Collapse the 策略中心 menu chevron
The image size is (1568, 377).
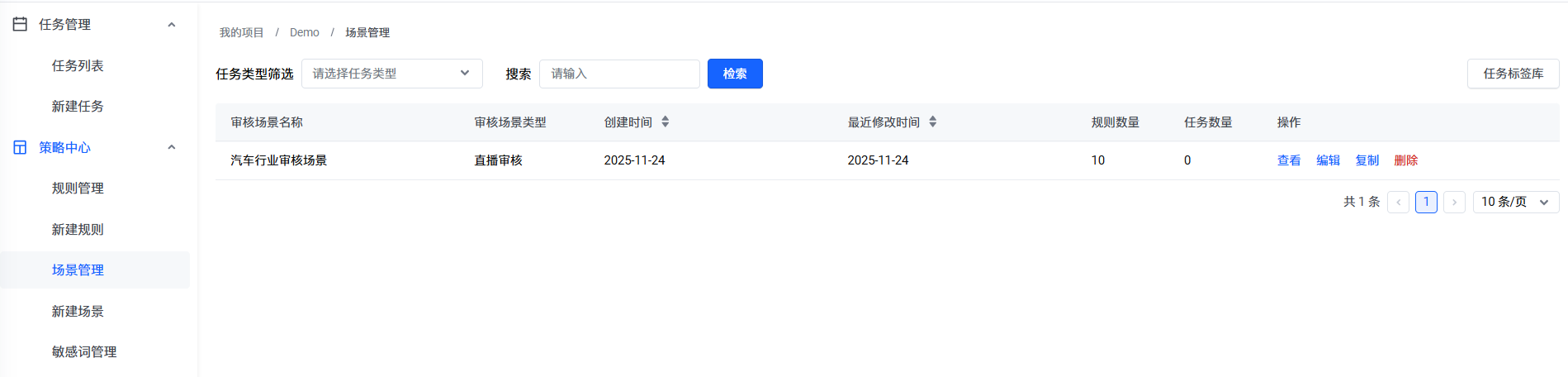[x=172, y=147]
